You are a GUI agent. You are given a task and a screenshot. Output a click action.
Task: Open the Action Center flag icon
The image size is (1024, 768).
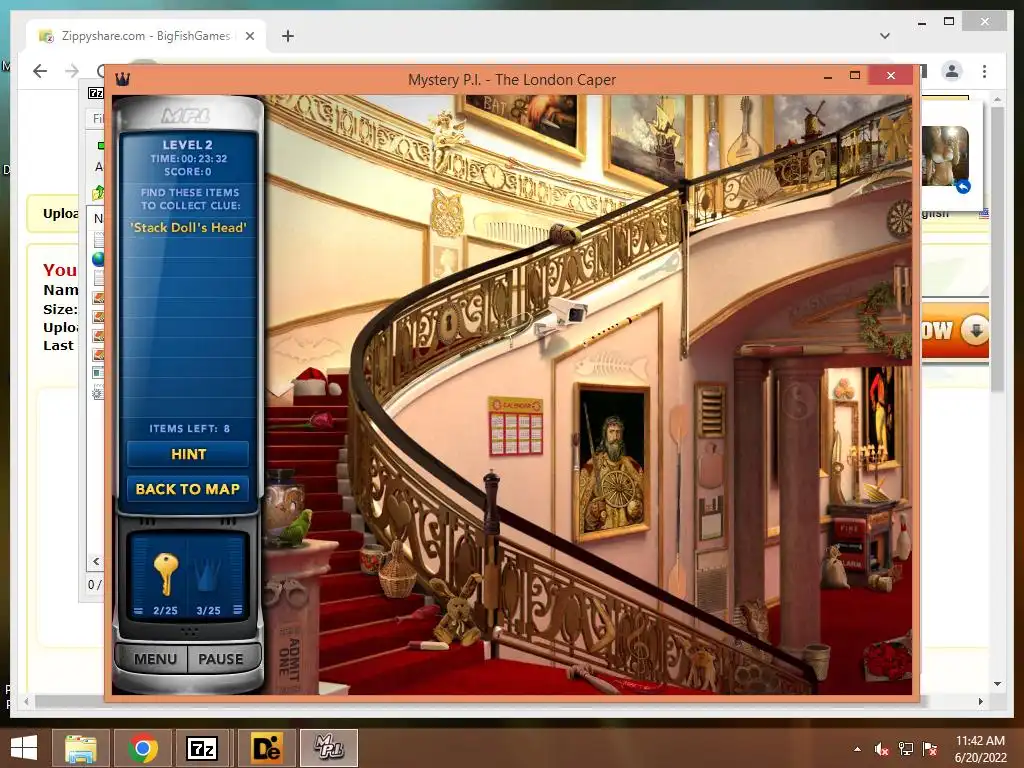tap(930, 749)
